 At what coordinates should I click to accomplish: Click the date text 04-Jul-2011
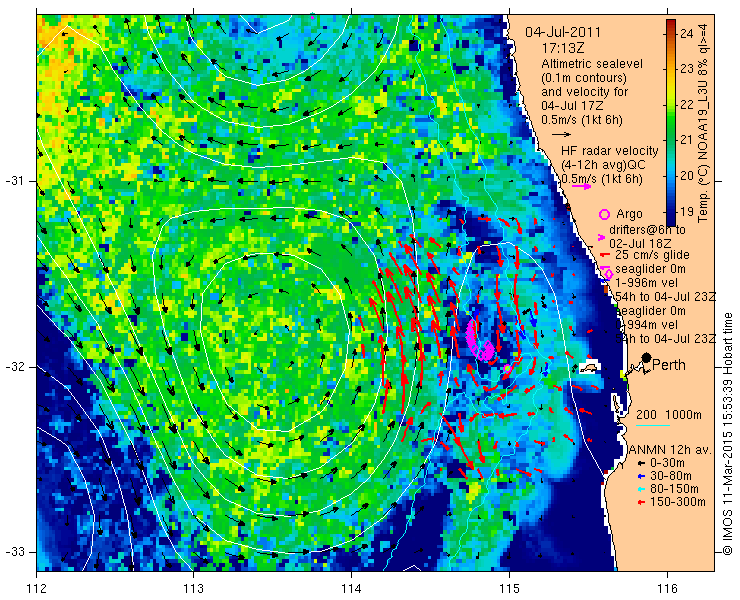point(563,33)
